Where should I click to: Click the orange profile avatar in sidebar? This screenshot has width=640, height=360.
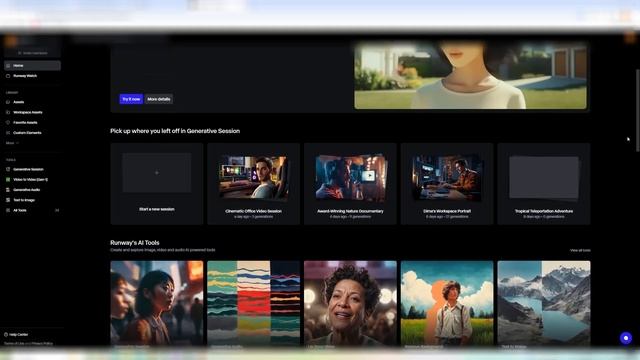click(11, 41)
